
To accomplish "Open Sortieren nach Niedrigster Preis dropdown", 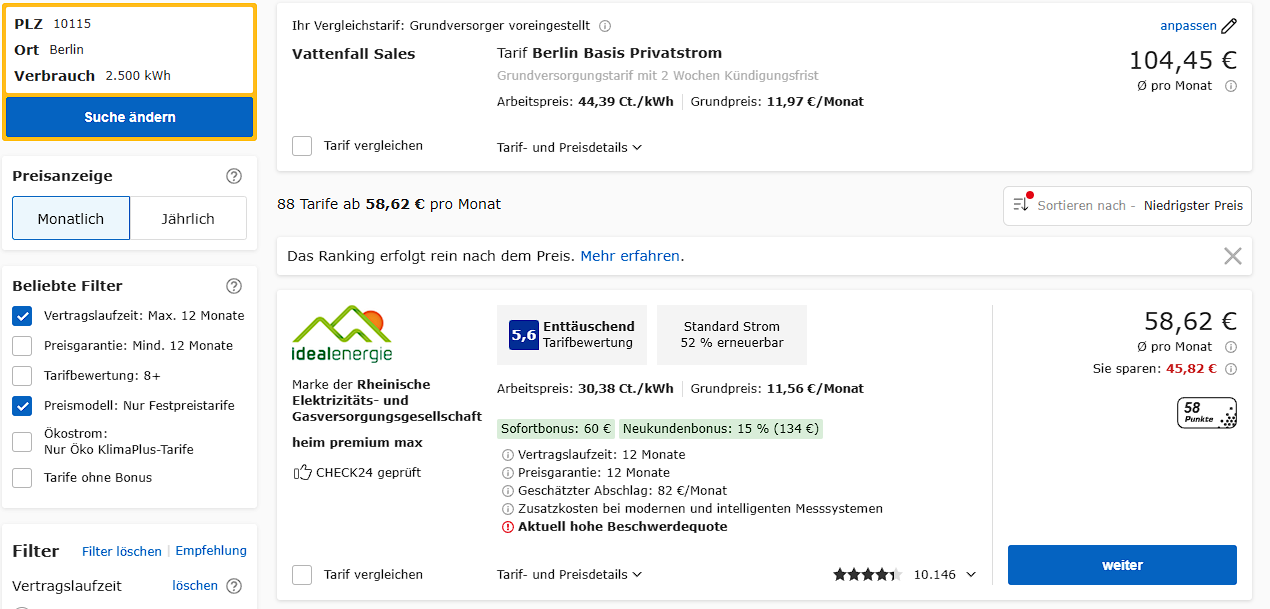I will [x=1127, y=205].
